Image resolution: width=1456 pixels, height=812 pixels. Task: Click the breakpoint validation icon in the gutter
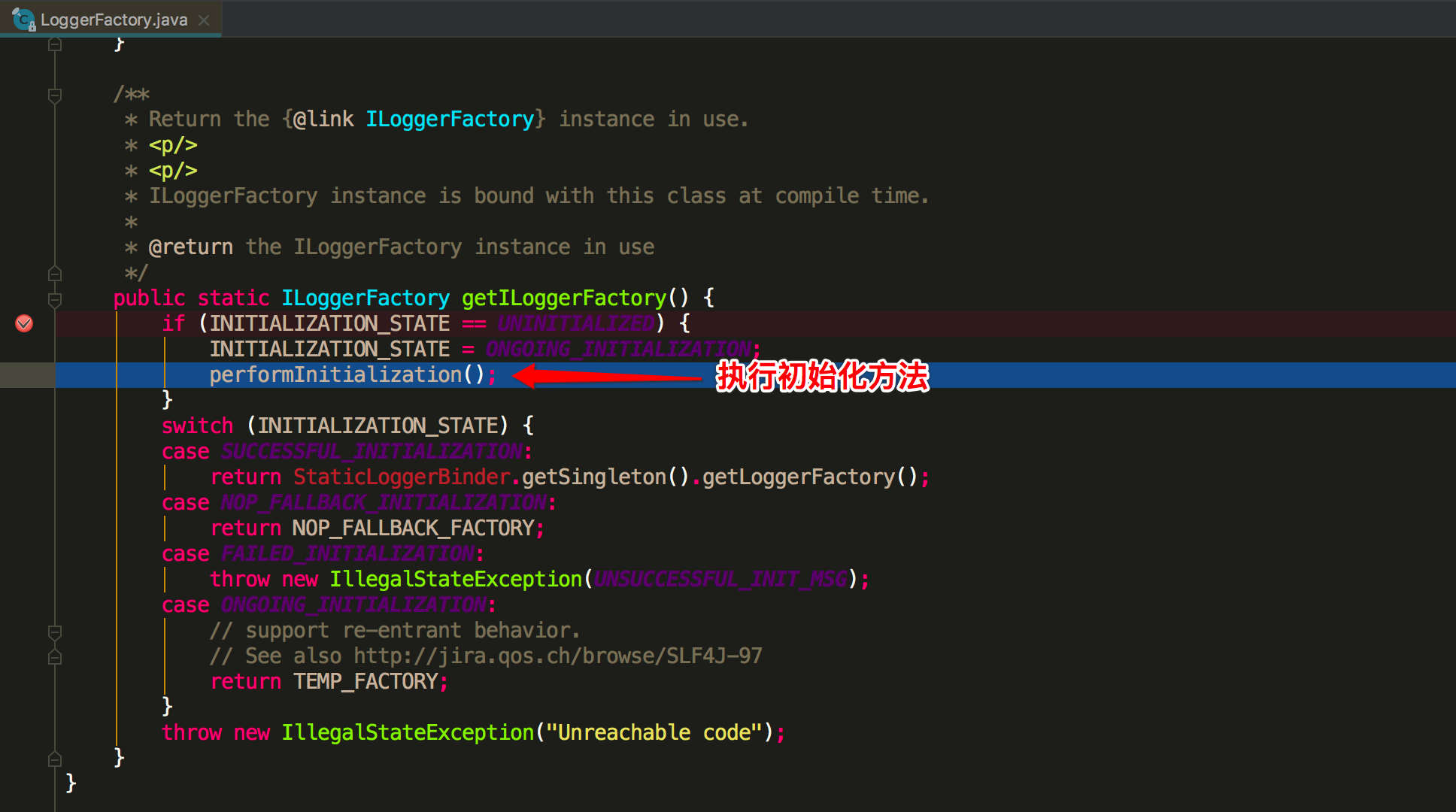pyautogui.click(x=23, y=323)
